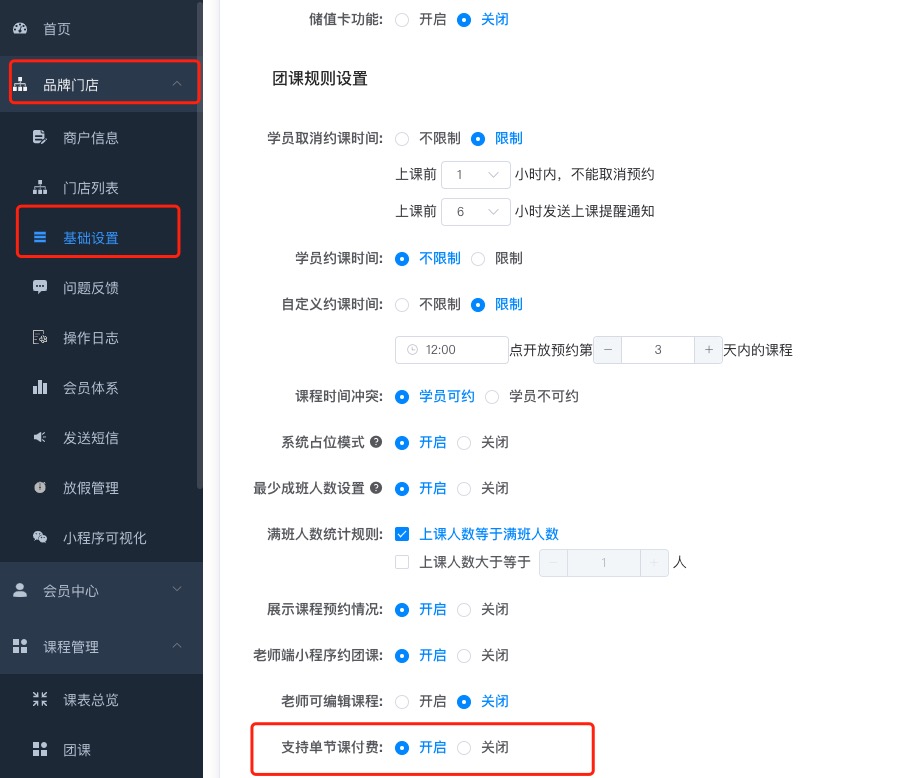
Task: Open the cancel-booking hours dropdown showing 1
Action: pos(476,174)
